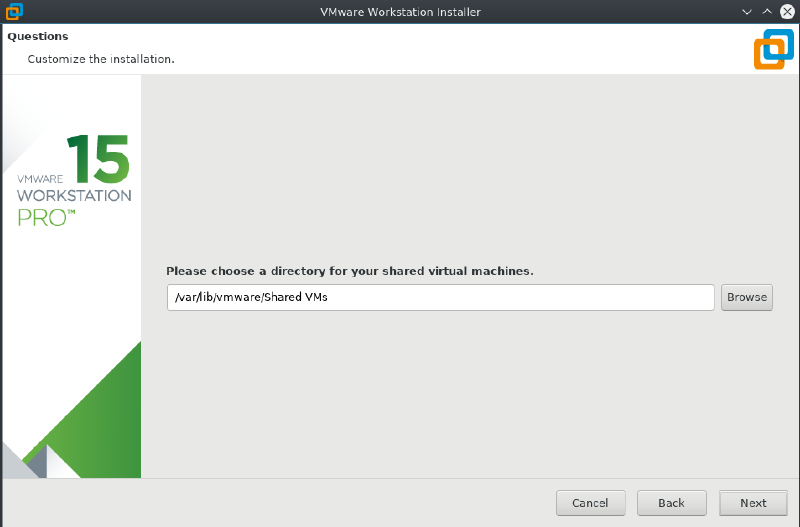This screenshot has height=527, width=800.
Task: Click the VMware icon in the title bar
Action: (x=13, y=12)
